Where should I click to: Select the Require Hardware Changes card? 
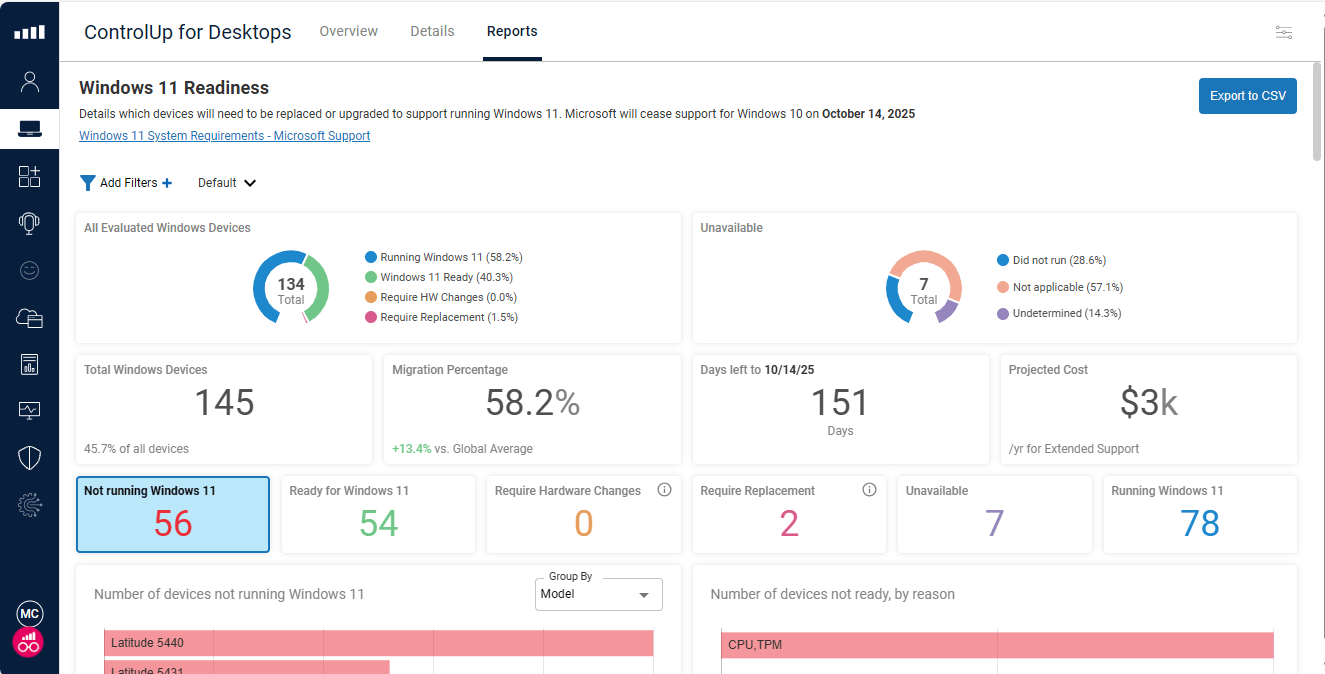584,514
